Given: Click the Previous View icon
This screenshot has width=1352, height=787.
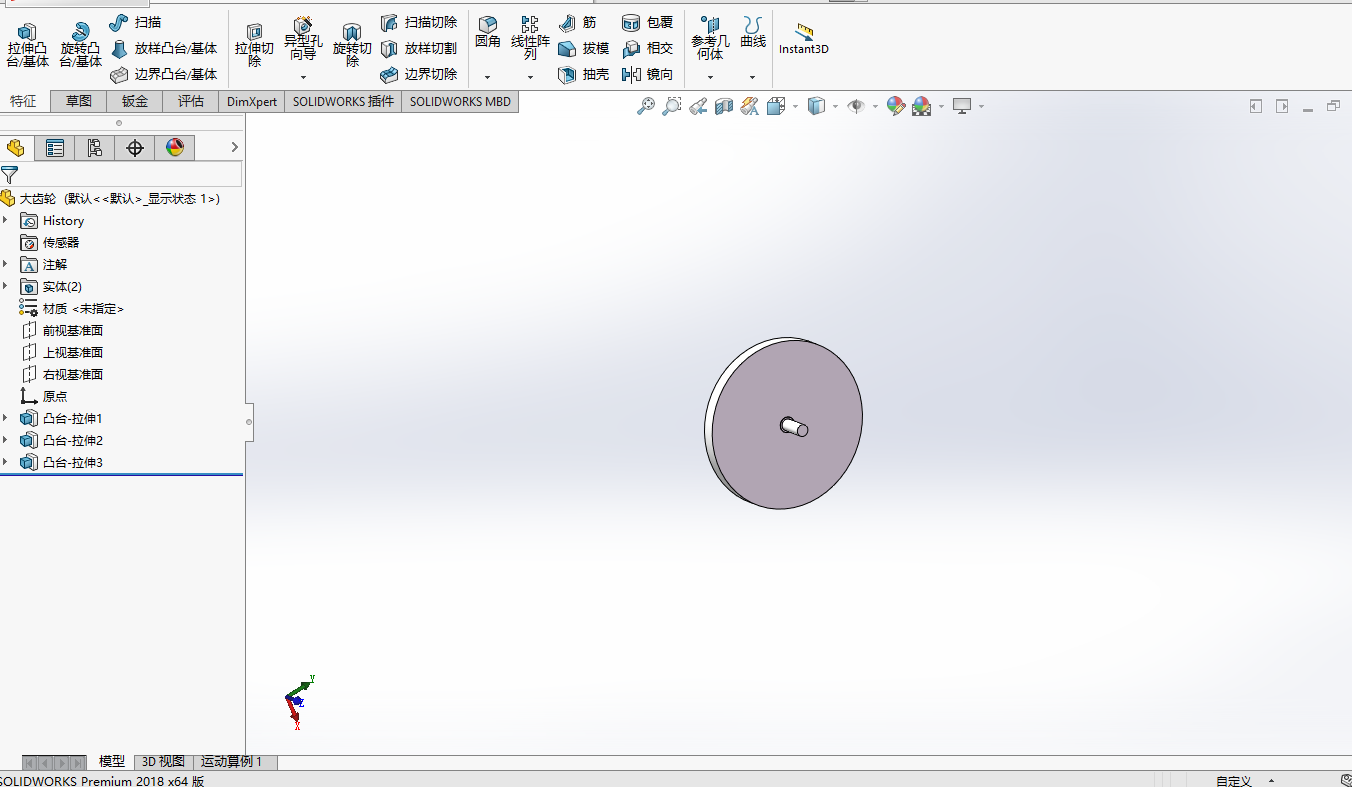Looking at the screenshot, I should tap(698, 106).
